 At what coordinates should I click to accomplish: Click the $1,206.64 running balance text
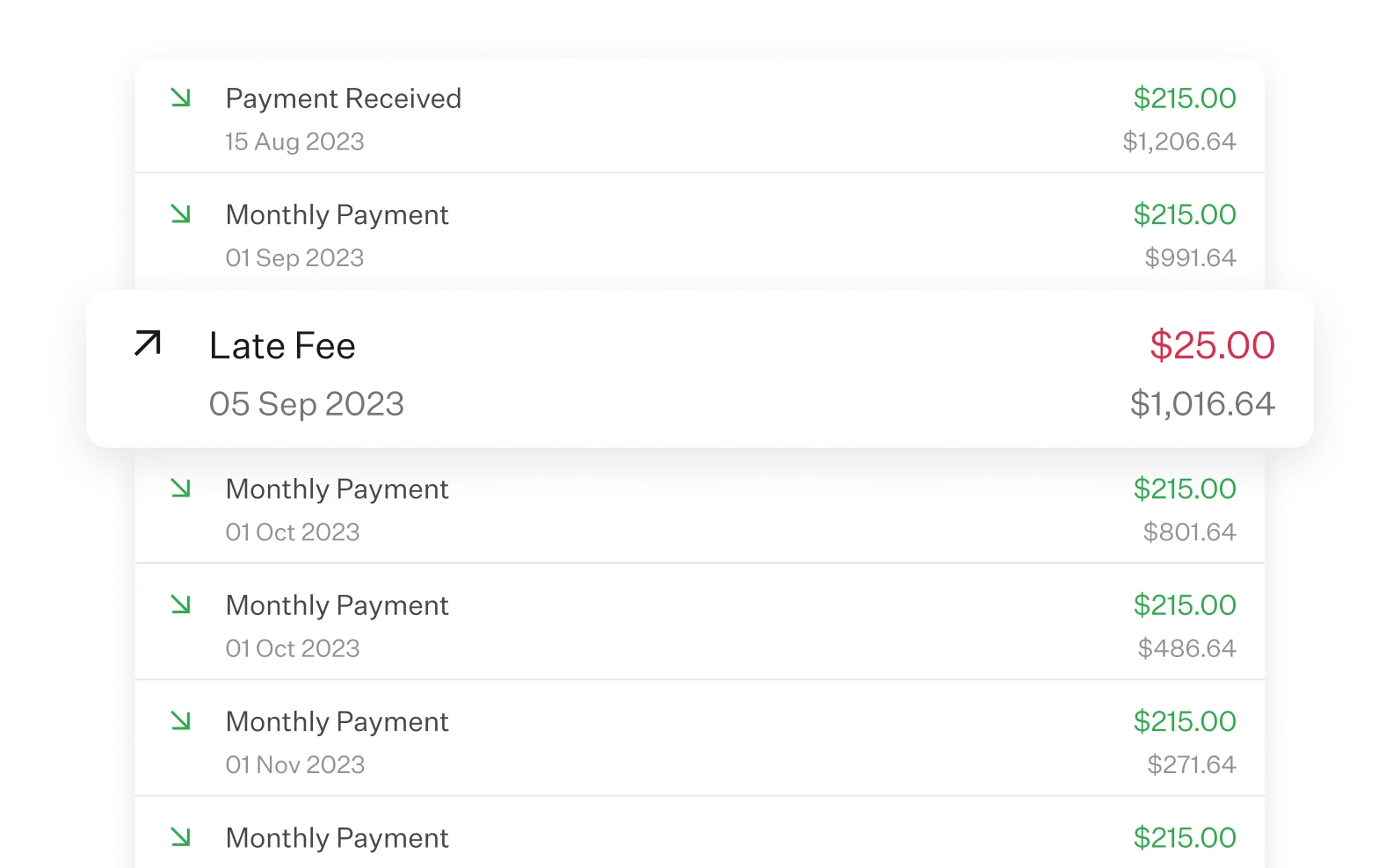click(x=1178, y=141)
